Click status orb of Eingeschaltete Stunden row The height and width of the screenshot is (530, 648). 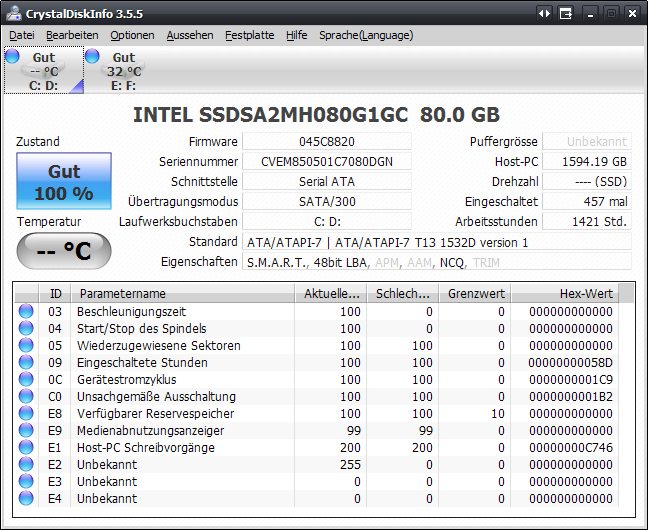click(x=26, y=362)
